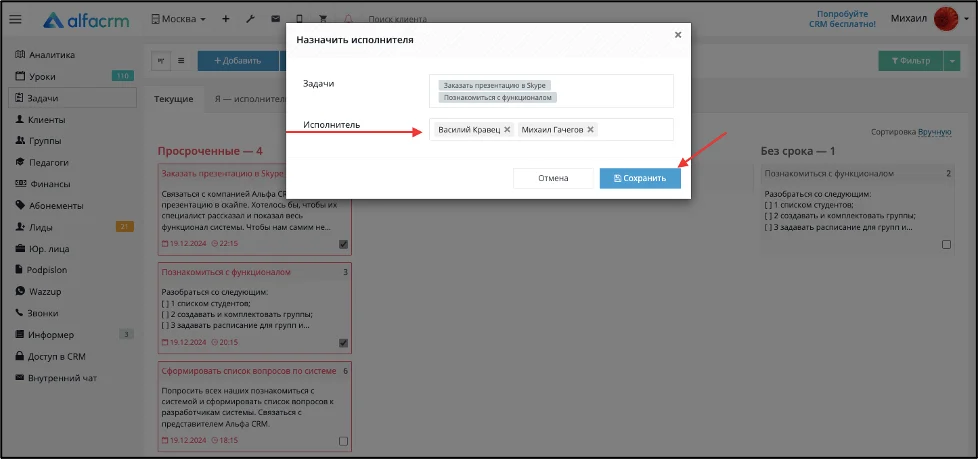979x460 pixels.
Task: Expand the arrow next to Фильтр
Action: [952, 61]
